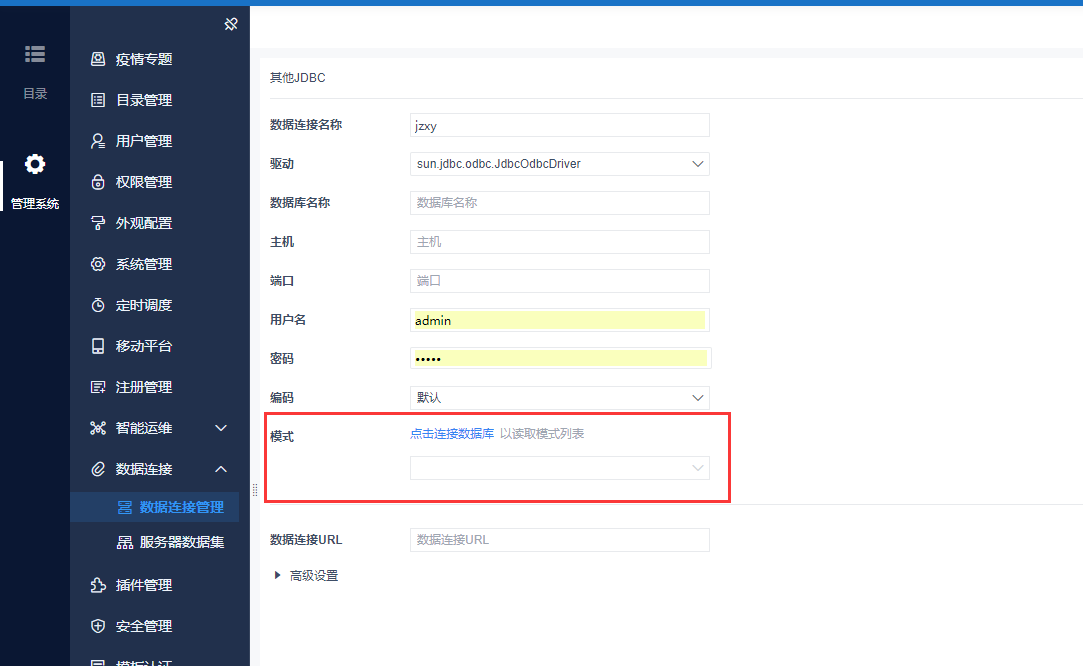Image resolution: width=1083 pixels, height=666 pixels.
Task: Click the pin icon atop the sidebar
Action: coord(231,24)
